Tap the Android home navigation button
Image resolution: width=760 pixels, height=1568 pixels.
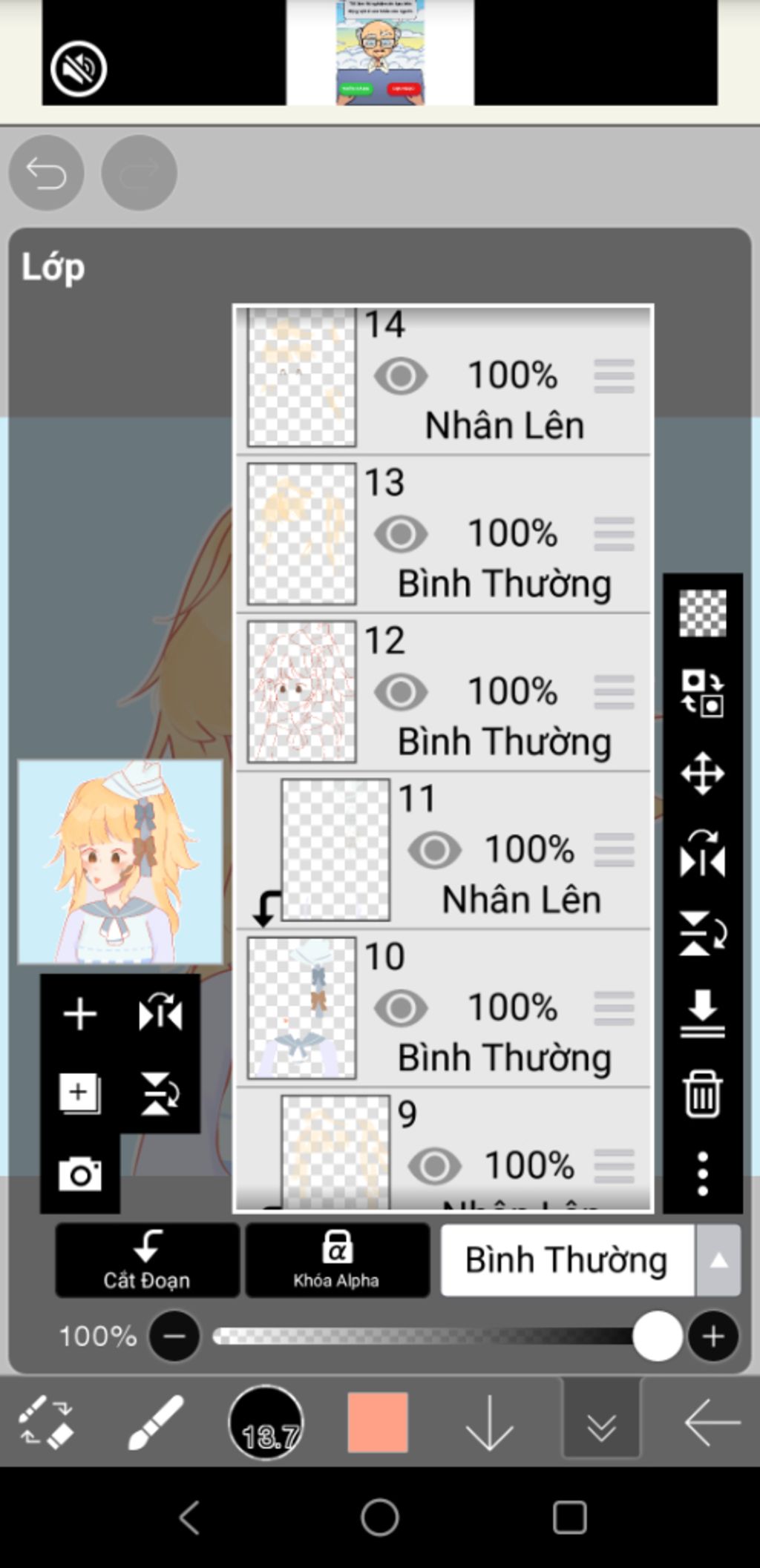coord(380,1517)
